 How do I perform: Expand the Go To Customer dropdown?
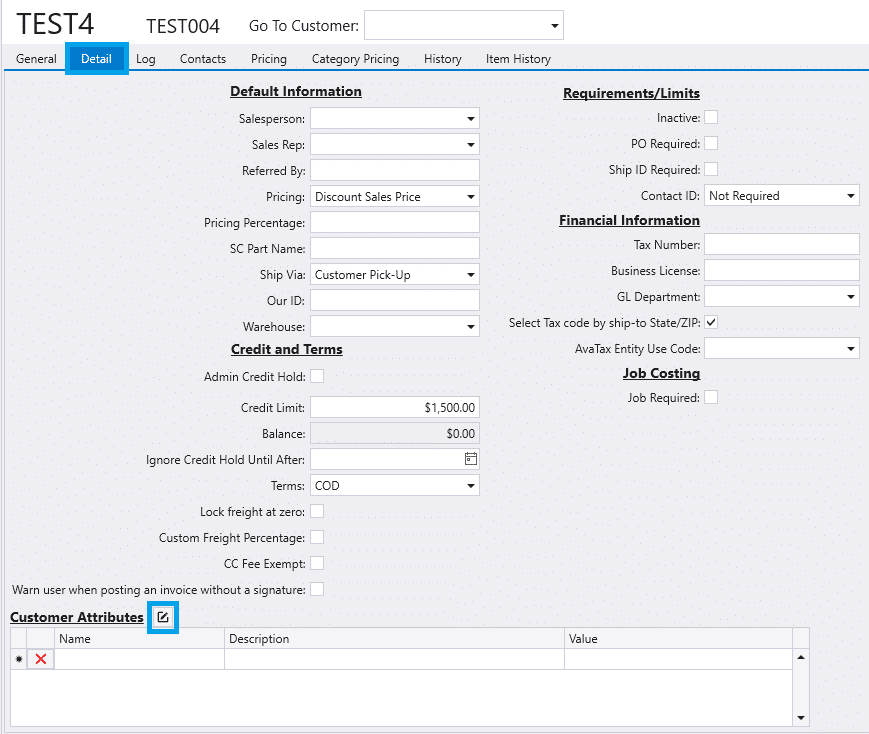click(x=555, y=26)
